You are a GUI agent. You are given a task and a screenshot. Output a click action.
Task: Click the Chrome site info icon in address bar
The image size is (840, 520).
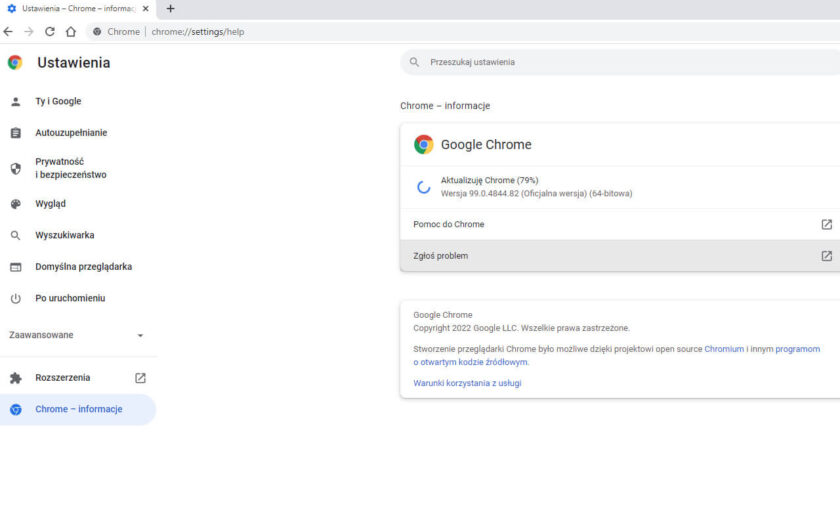[97, 32]
